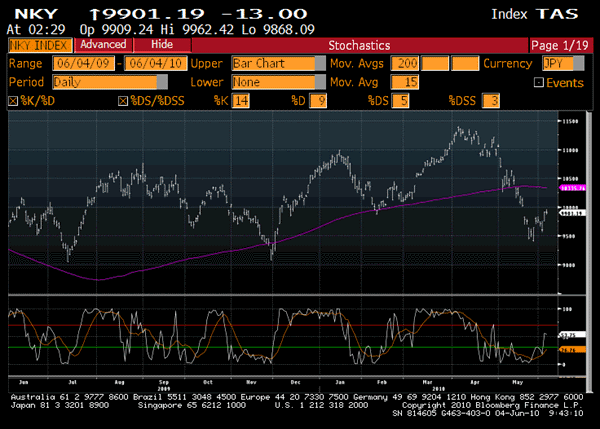Viewport: 600px width, 429px height.
Task: Click the Stochastics title bar
Action: pyautogui.click(x=359, y=46)
